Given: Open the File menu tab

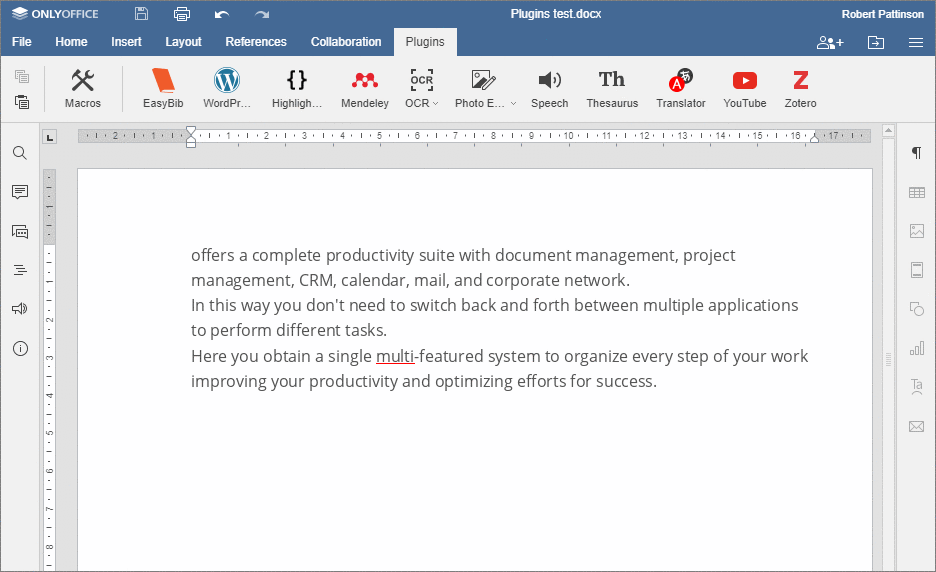Looking at the screenshot, I should coord(22,42).
